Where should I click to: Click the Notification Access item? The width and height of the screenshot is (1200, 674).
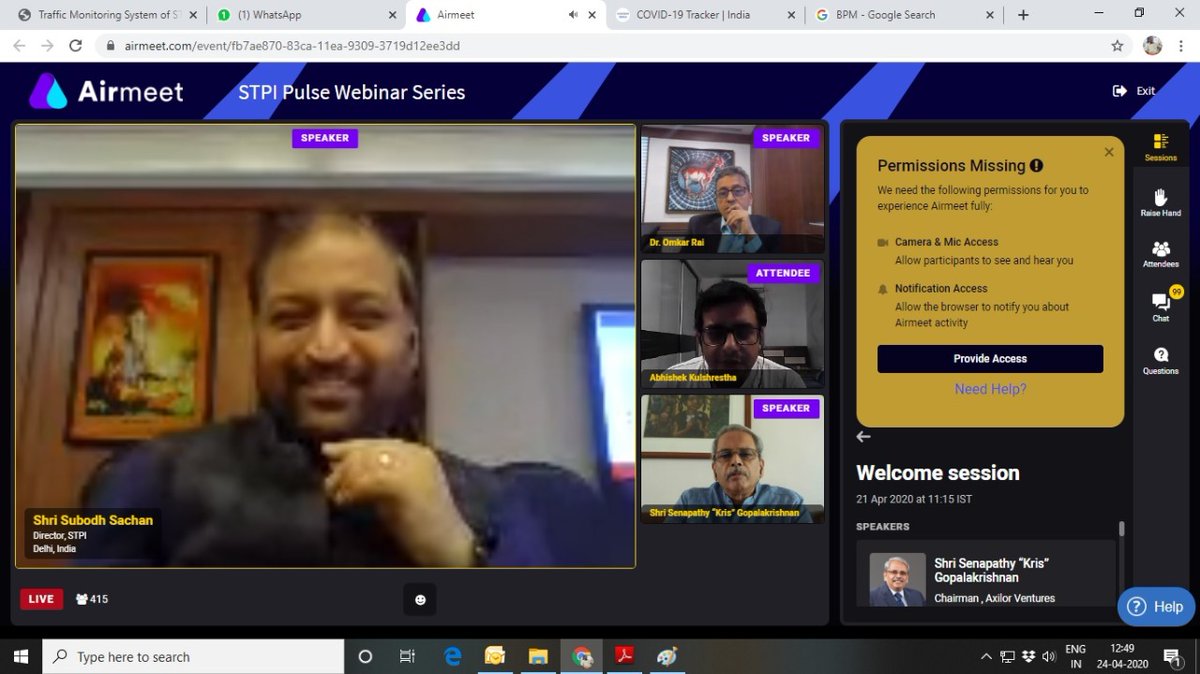tap(941, 288)
